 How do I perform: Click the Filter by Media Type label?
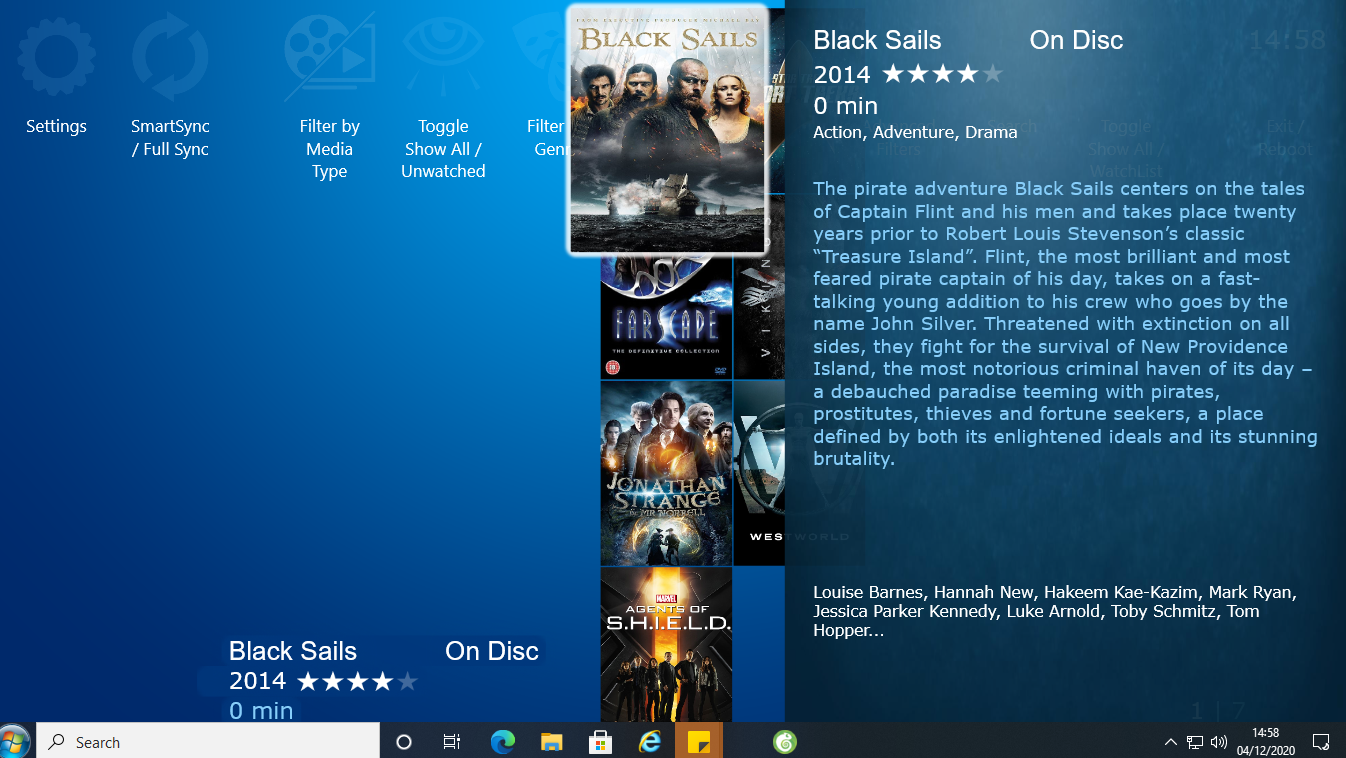[329, 149]
